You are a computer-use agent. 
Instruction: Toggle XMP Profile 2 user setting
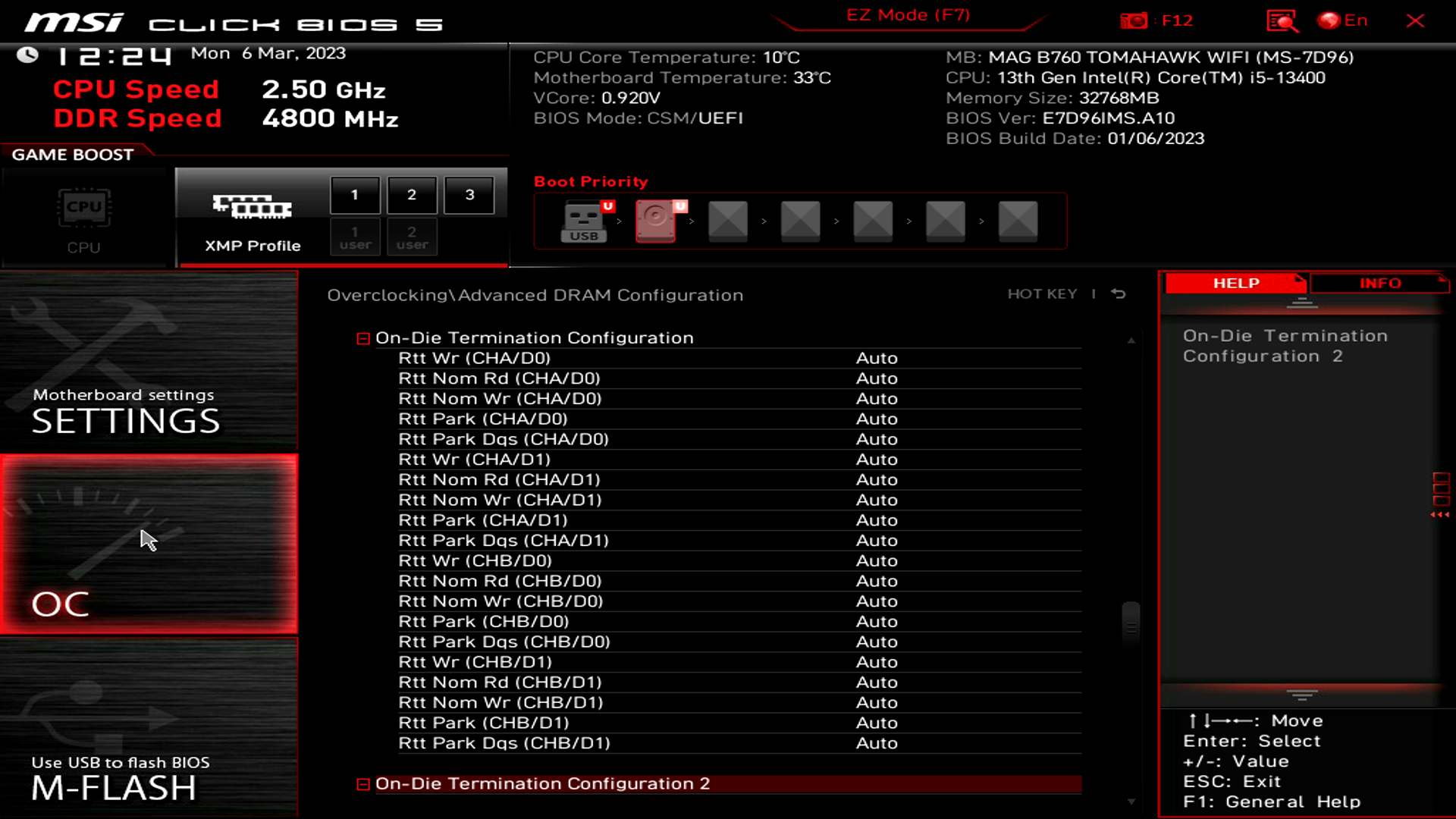(x=411, y=237)
